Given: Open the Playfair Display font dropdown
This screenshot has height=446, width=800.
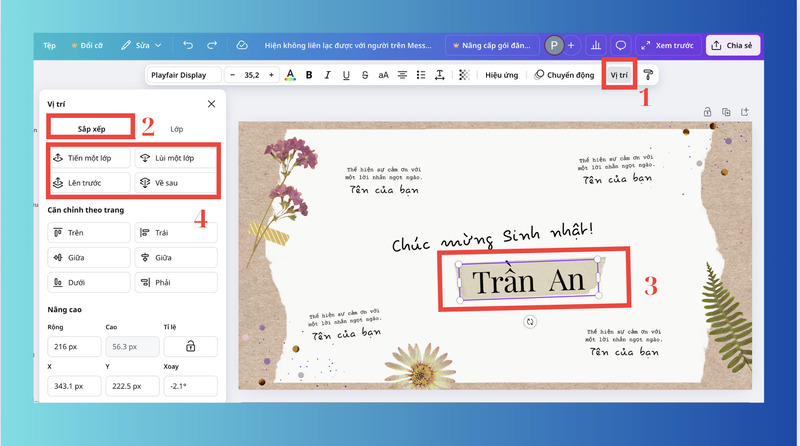Looking at the screenshot, I should 182,75.
